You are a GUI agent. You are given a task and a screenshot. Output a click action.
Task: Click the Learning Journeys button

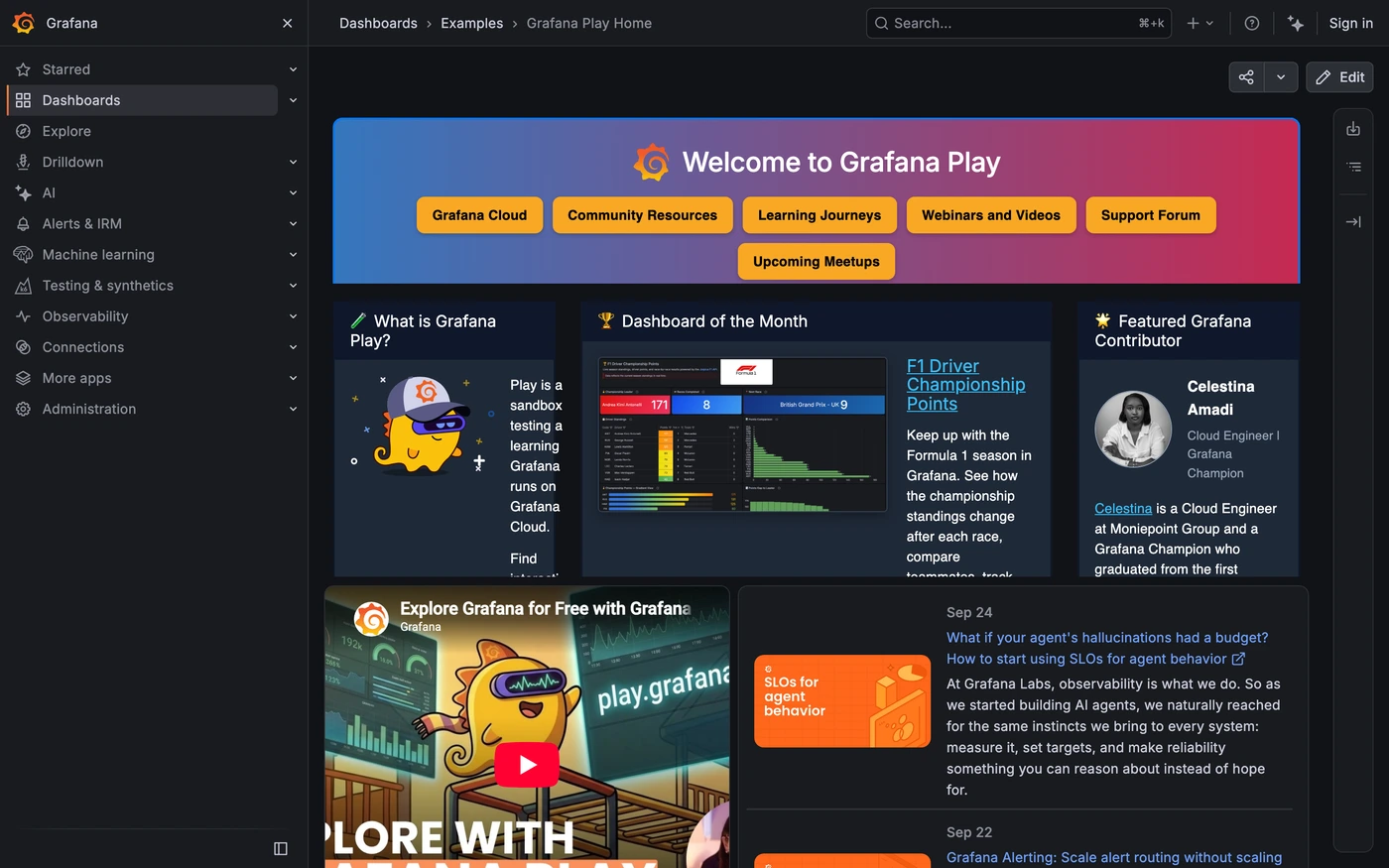click(x=820, y=215)
